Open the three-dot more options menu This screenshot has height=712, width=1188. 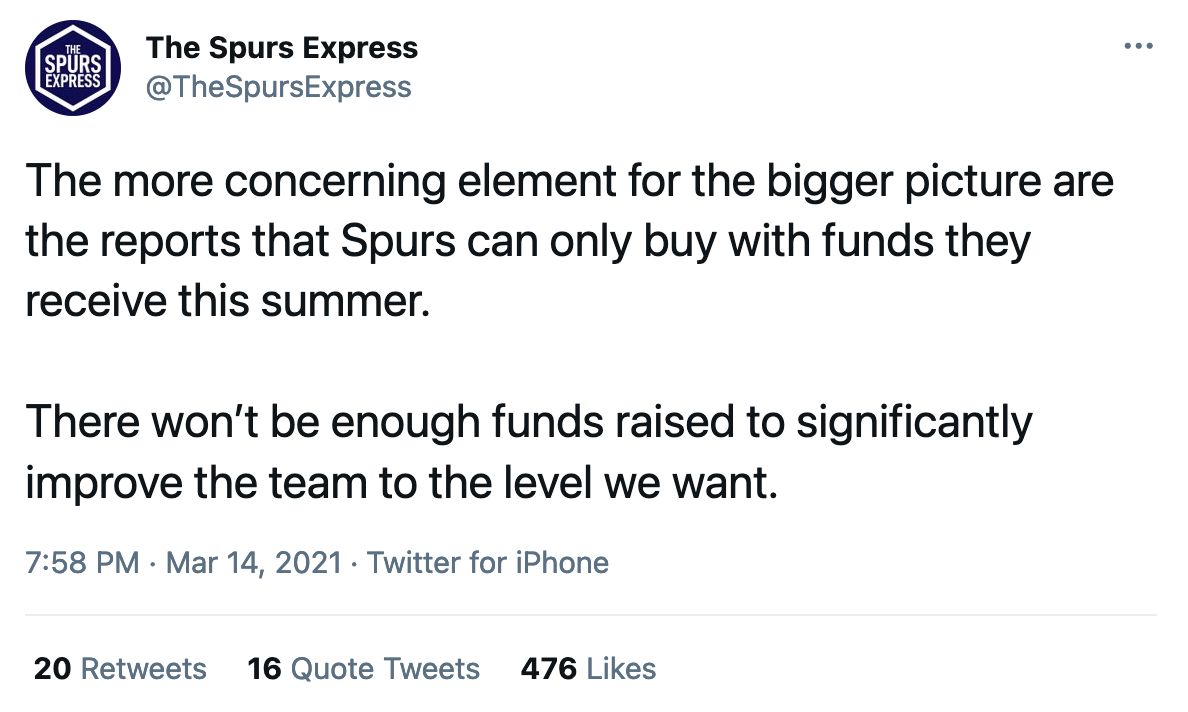[1138, 47]
